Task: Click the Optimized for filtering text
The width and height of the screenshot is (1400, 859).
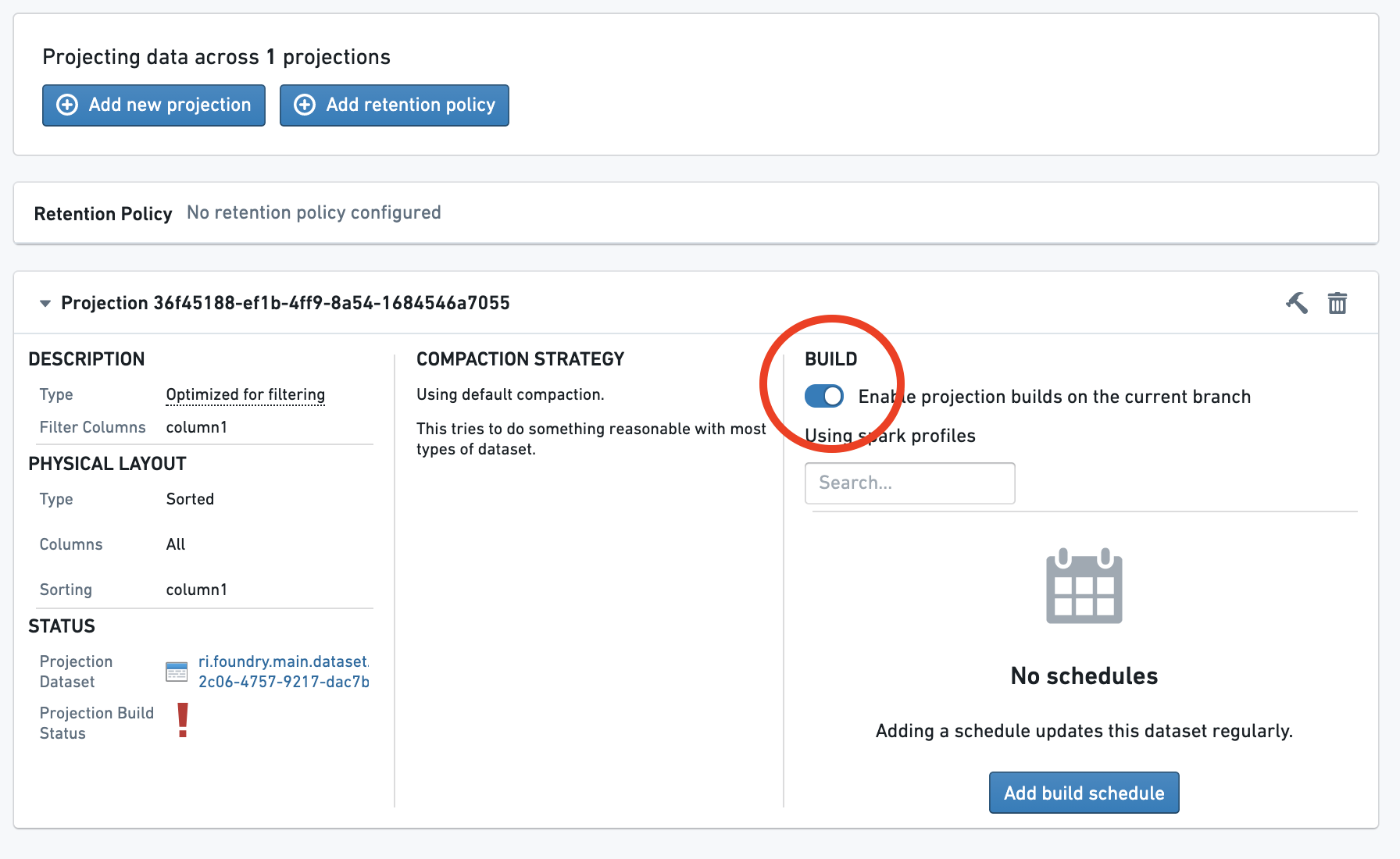Action: [x=245, y=394]
